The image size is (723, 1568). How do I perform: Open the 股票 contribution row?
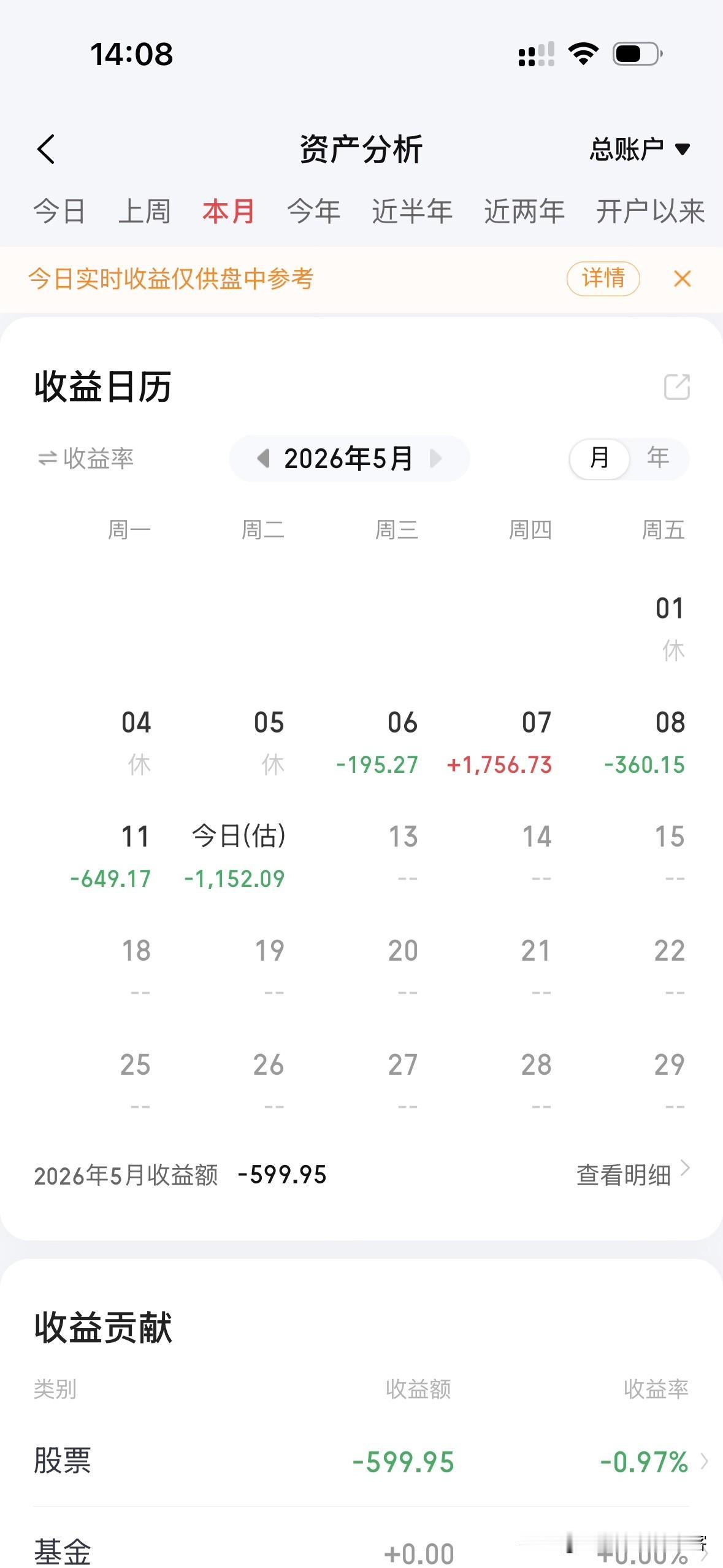tap(361, 1461)
